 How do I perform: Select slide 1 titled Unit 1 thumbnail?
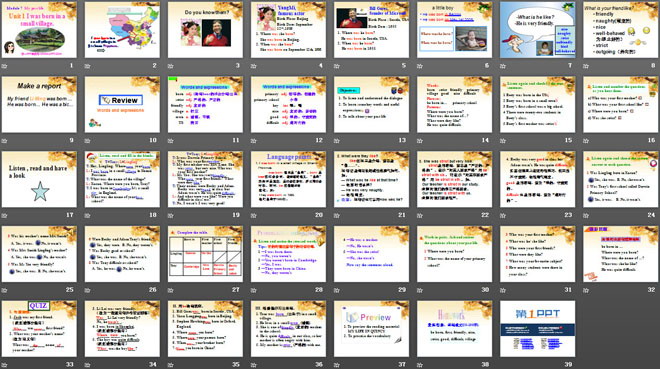coord(39,29)
